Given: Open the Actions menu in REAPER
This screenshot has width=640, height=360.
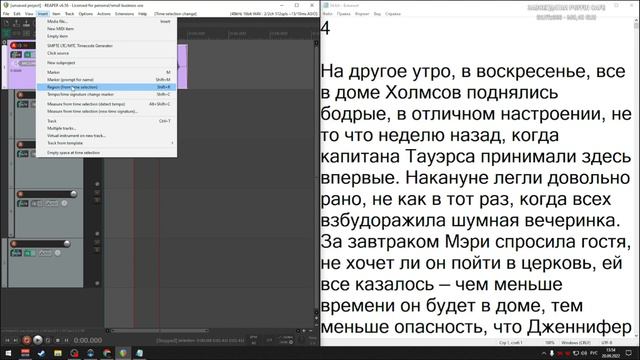Looking at the screenshot, I should [104, 14].
